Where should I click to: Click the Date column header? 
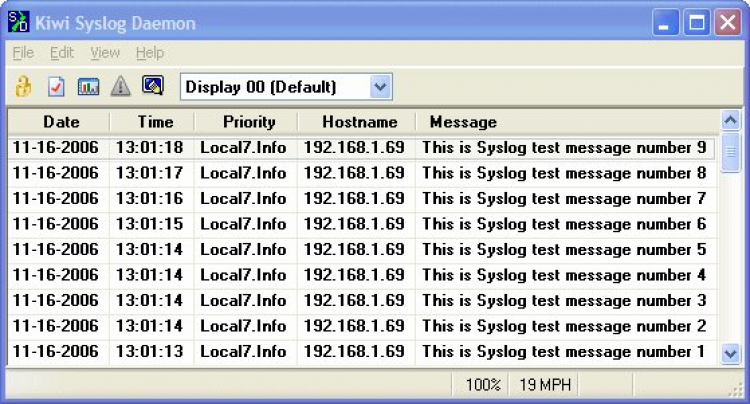tap(61, 122)
